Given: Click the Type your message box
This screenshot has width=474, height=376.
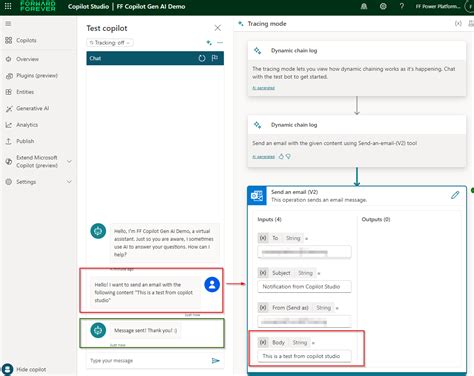Looking at the screenshot, I should coord(148,361).
